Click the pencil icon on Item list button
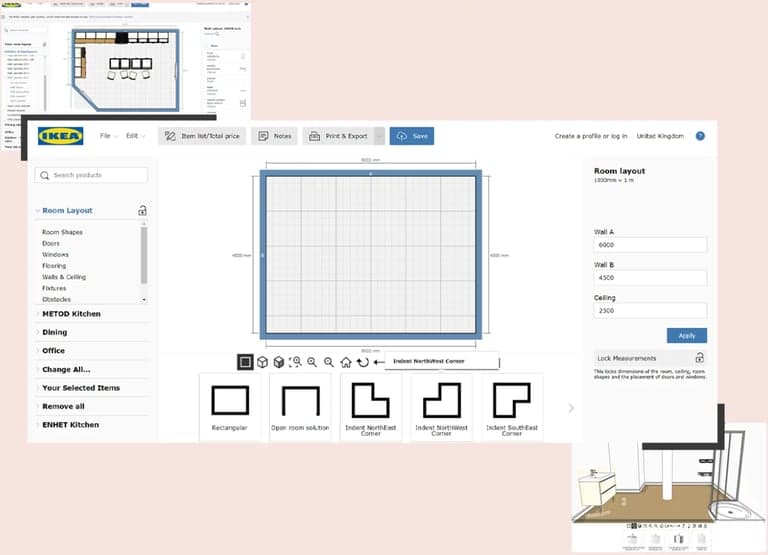Screen dimensions: 768x555 (170, 136)
